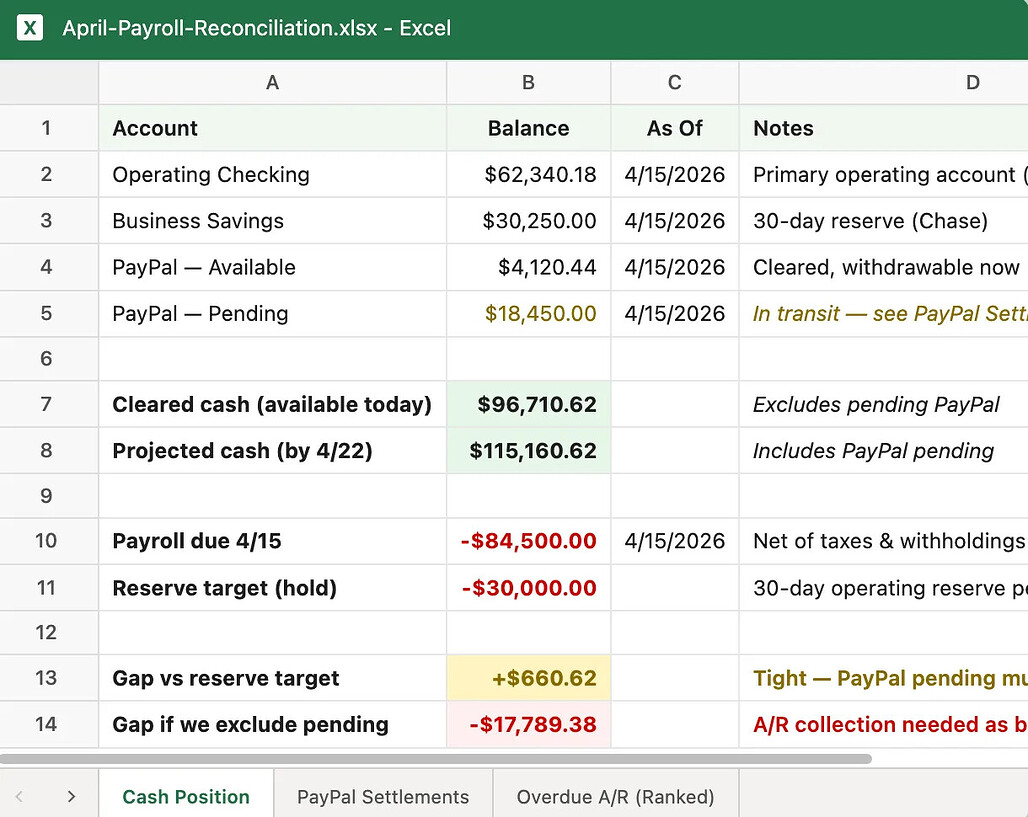Select the '$96,710.62' cleared cash cell

pos(528,404)
